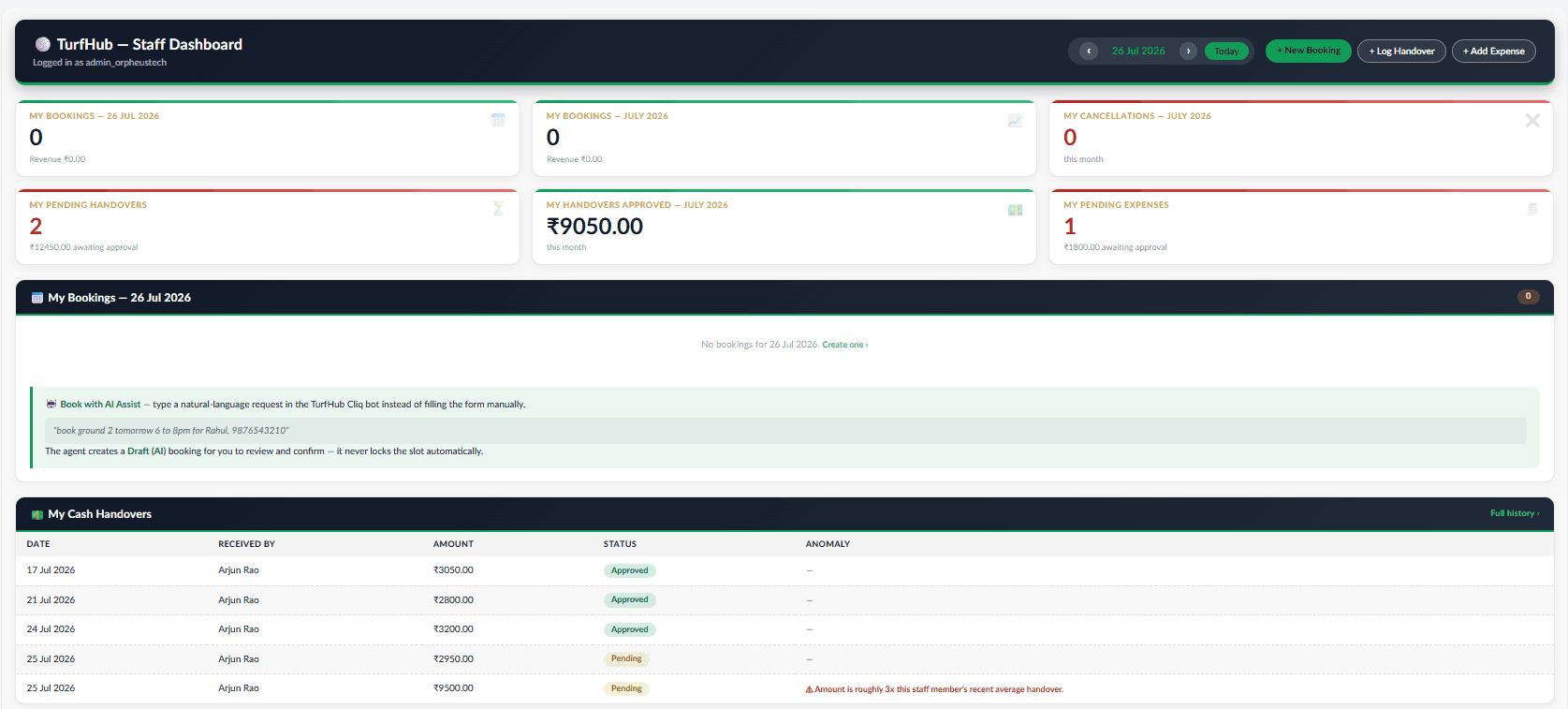Click bookings count badge showing 0
This screenshot has width=1568, height=709.
(x=1529, y=297)
